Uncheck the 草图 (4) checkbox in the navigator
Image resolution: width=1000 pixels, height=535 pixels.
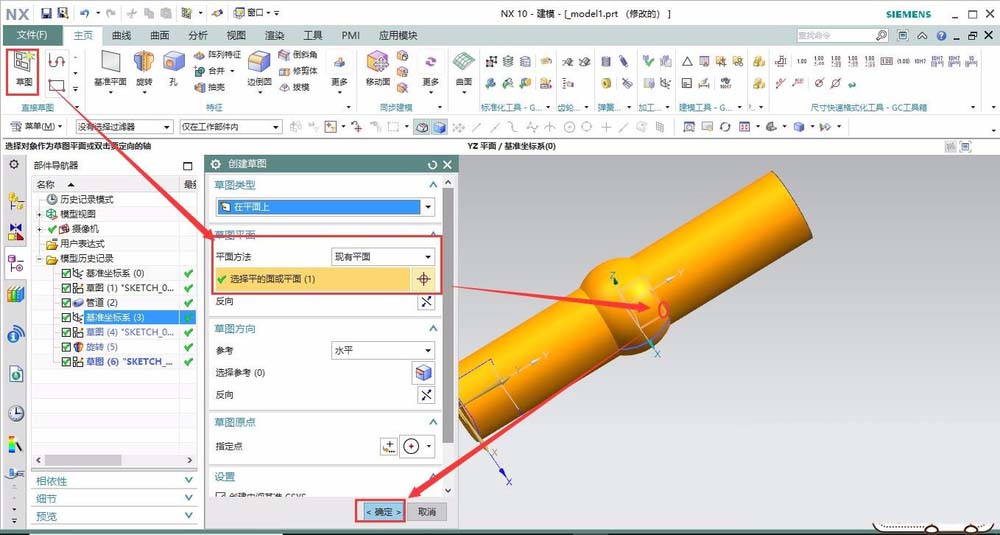(66, 332)
